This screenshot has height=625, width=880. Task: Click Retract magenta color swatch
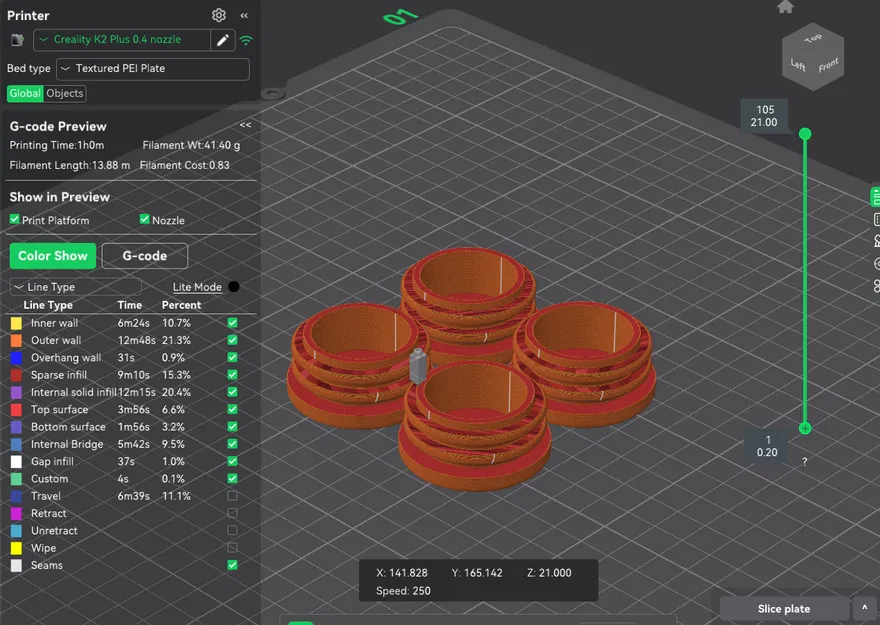tap(16, 513)
